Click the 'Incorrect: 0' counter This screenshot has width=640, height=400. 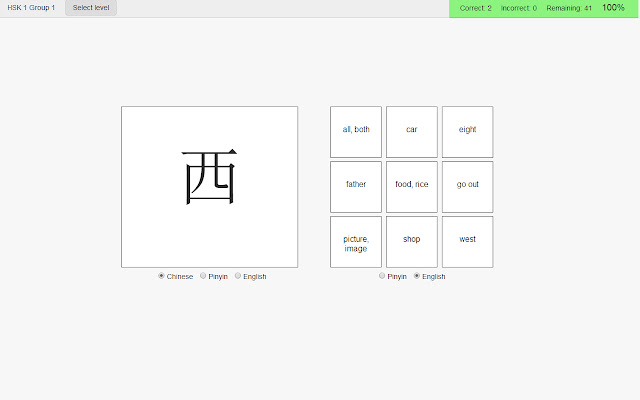click(519, 8)
